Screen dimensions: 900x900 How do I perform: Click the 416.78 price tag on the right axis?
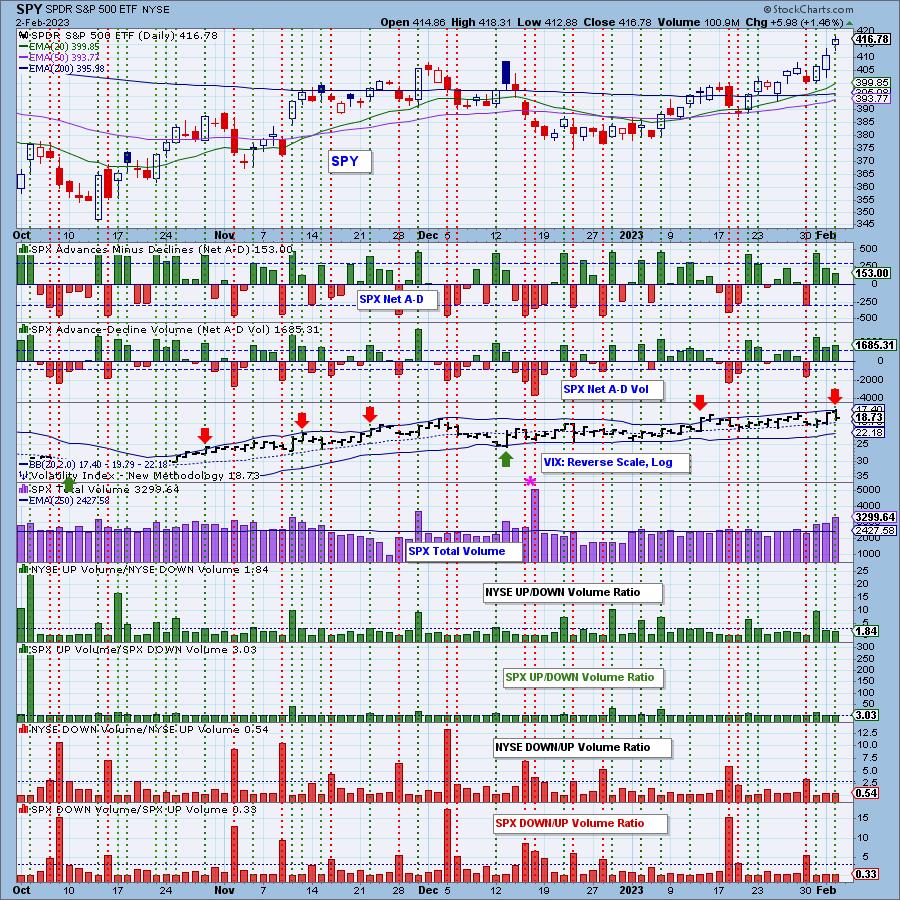tap(872, 40)
